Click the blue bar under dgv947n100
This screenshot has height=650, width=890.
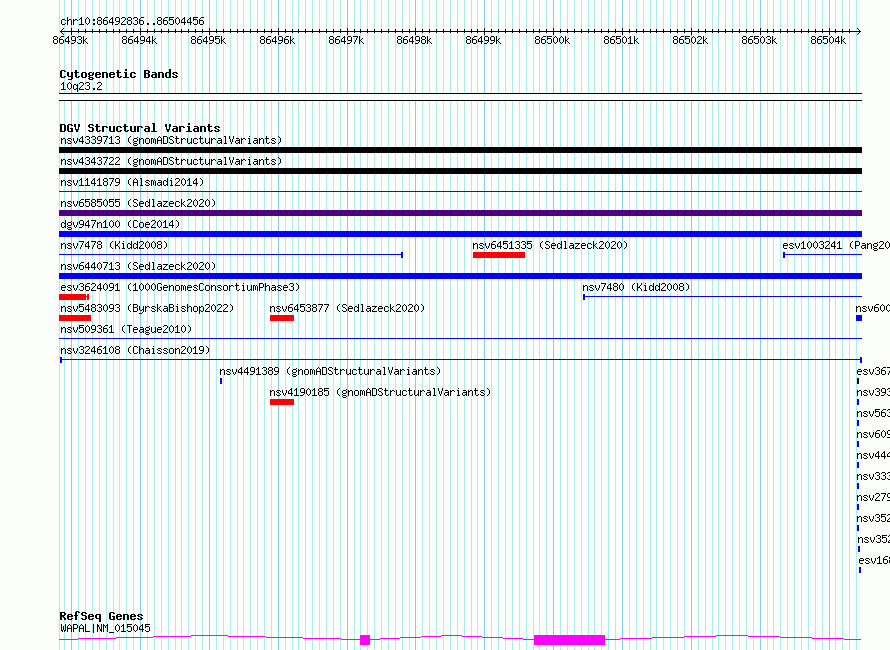[x=460, y=234]
